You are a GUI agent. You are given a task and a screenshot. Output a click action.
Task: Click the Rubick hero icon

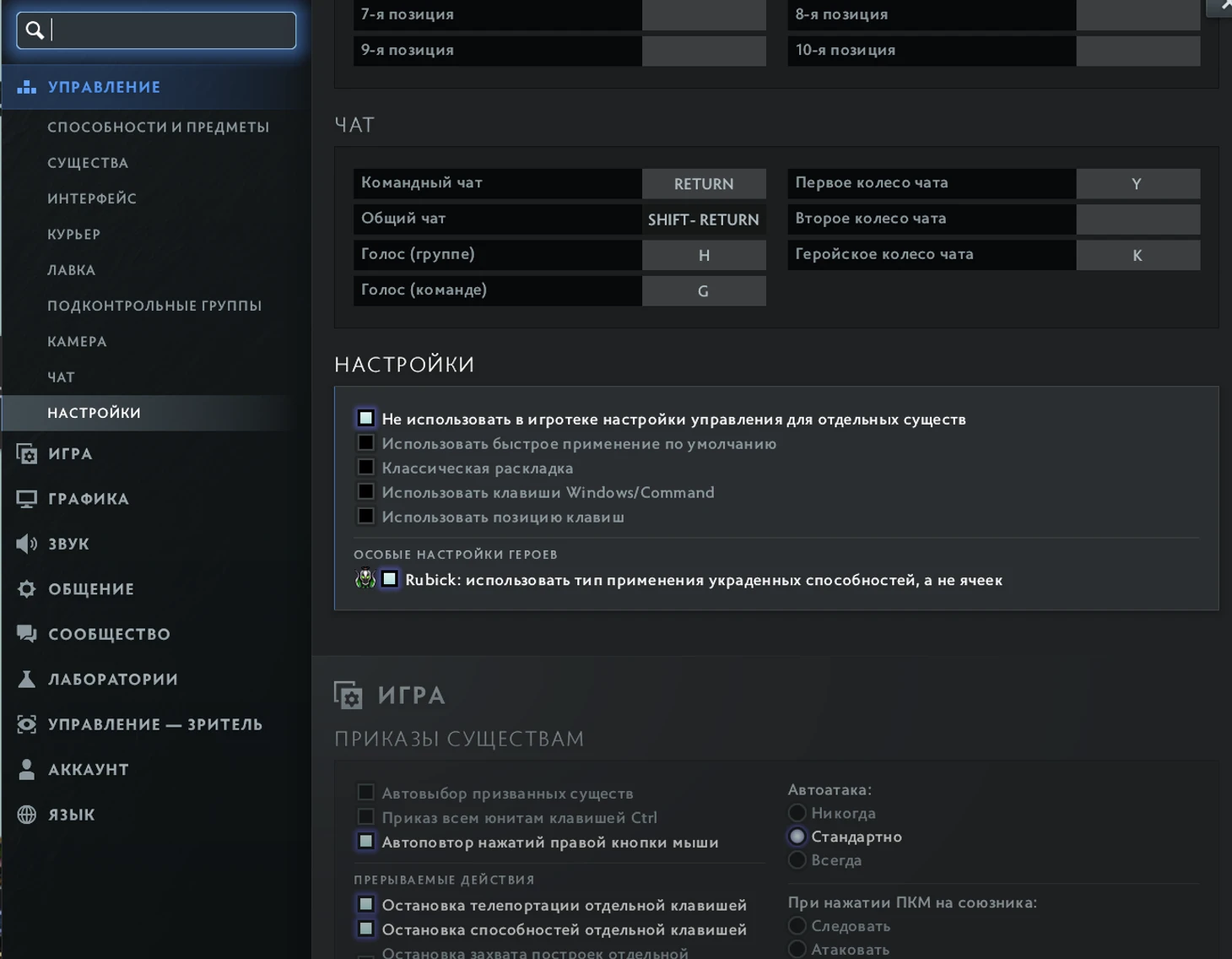point(365,579)
